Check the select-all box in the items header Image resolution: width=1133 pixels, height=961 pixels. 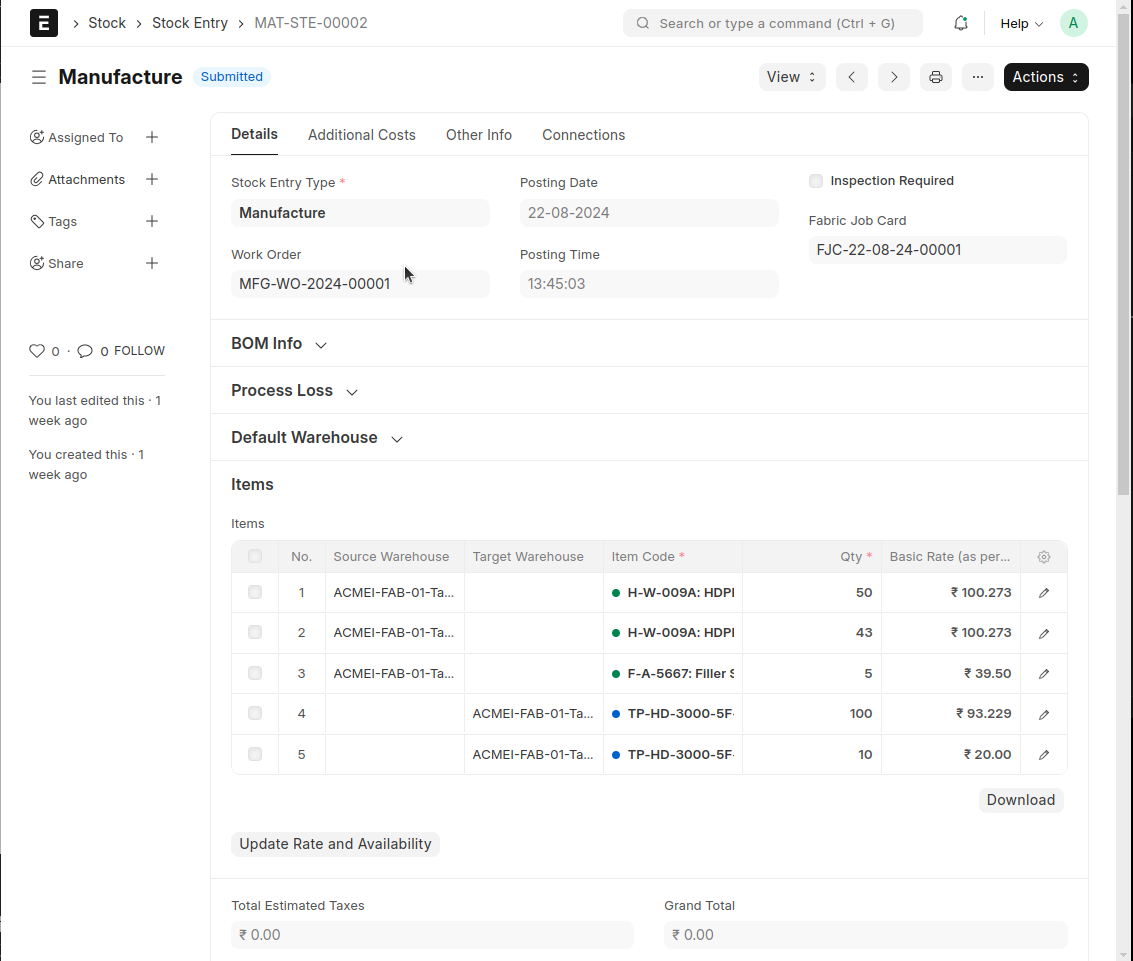255,556
